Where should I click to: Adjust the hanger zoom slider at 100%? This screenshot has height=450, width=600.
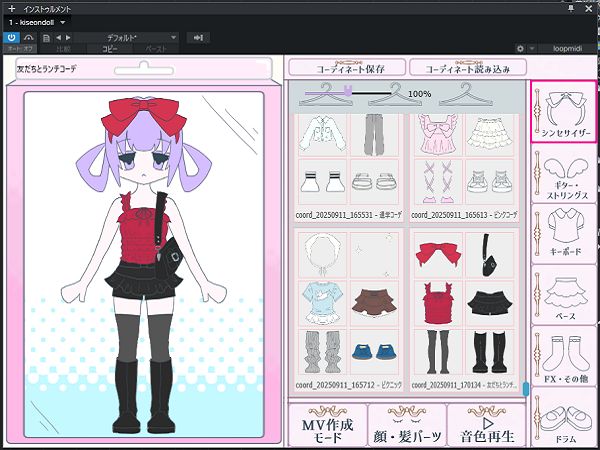pos(347,91)
